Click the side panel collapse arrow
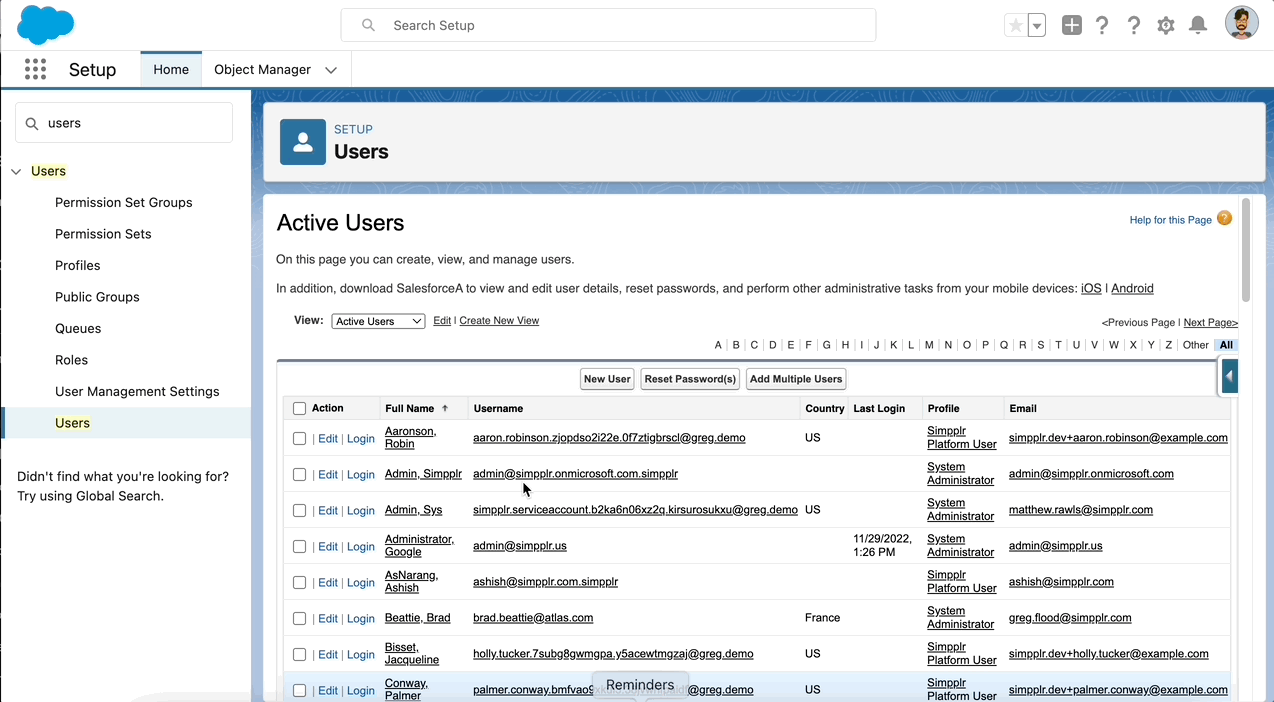Image resolution: width=1274 pixels, height=702 pixels. (x=1229, y=377)
